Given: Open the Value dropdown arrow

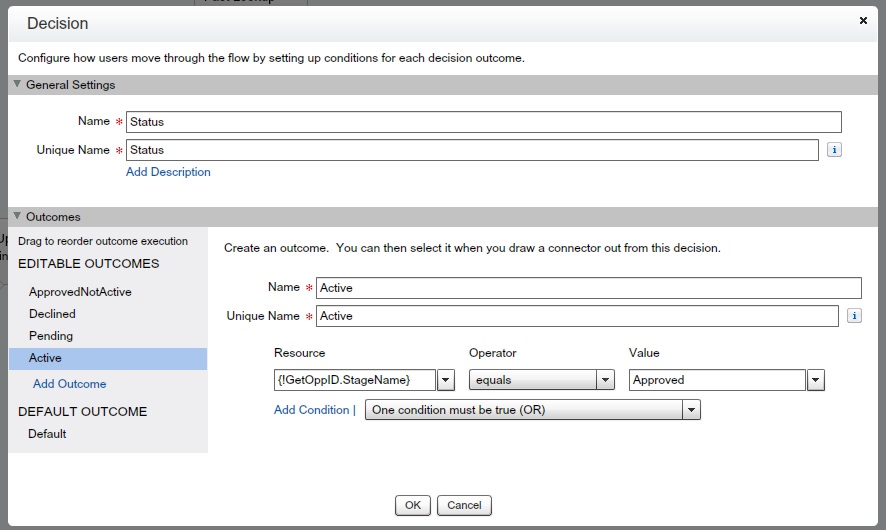Looking at the screenshot, I should click(x=816, y=380).
